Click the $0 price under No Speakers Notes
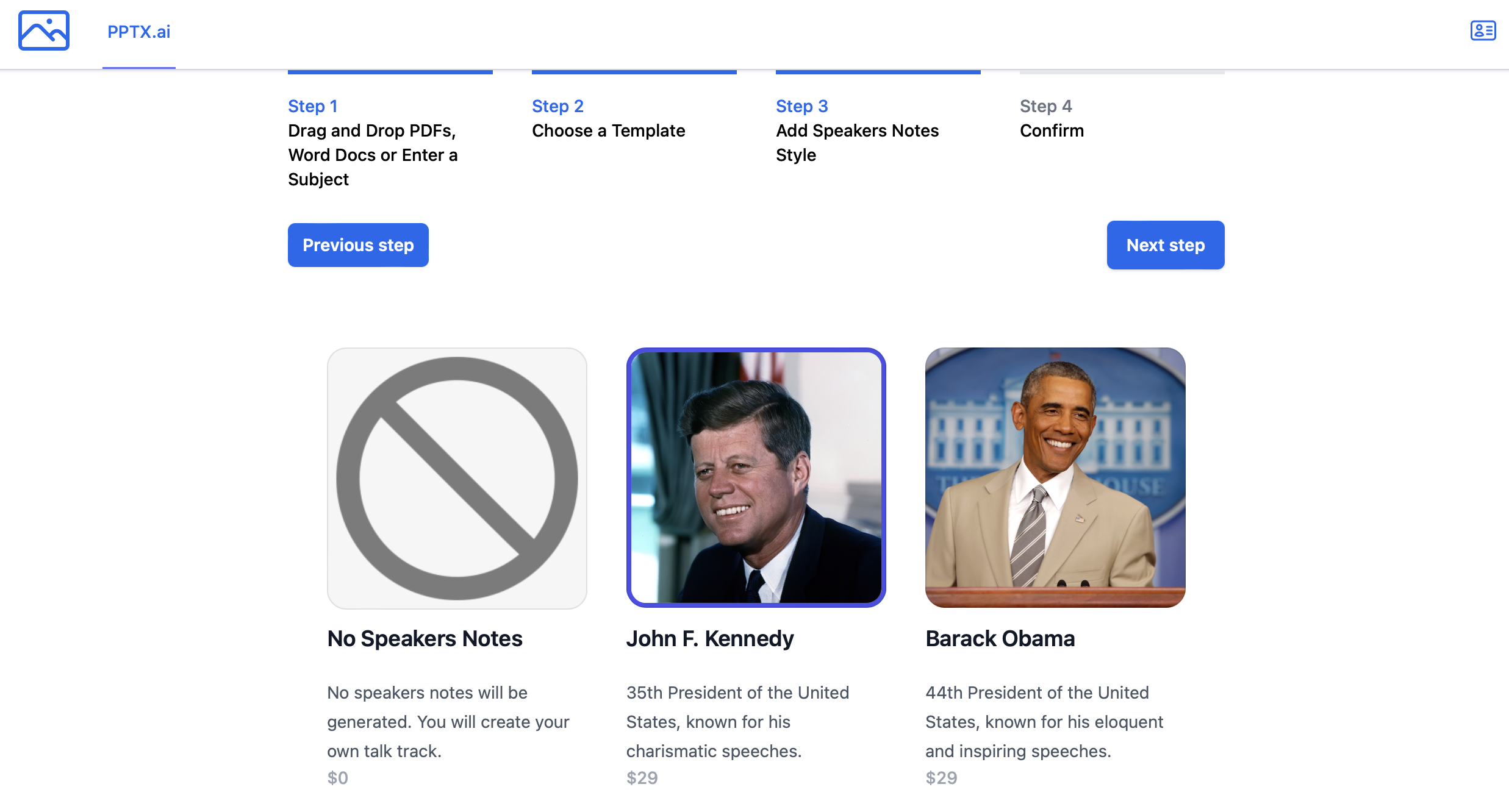The height and width of the screenshot is (812, 1509). click(x=337, y=778)
